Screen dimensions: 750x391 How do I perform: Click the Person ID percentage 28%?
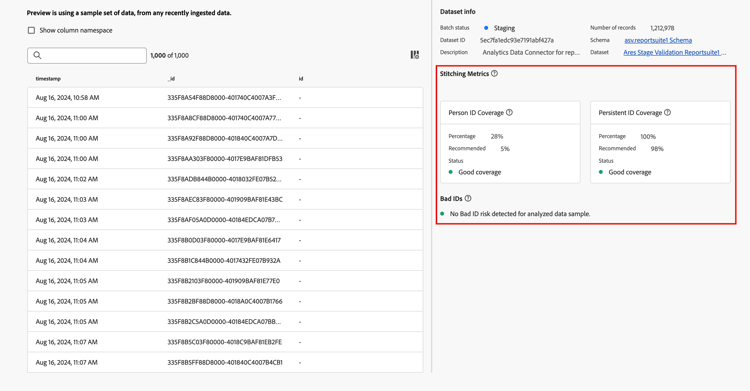(497, 136)
